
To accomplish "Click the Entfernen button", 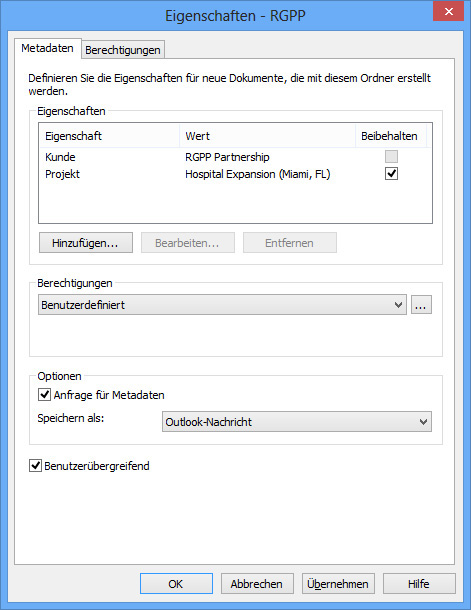I will point(290,243).
